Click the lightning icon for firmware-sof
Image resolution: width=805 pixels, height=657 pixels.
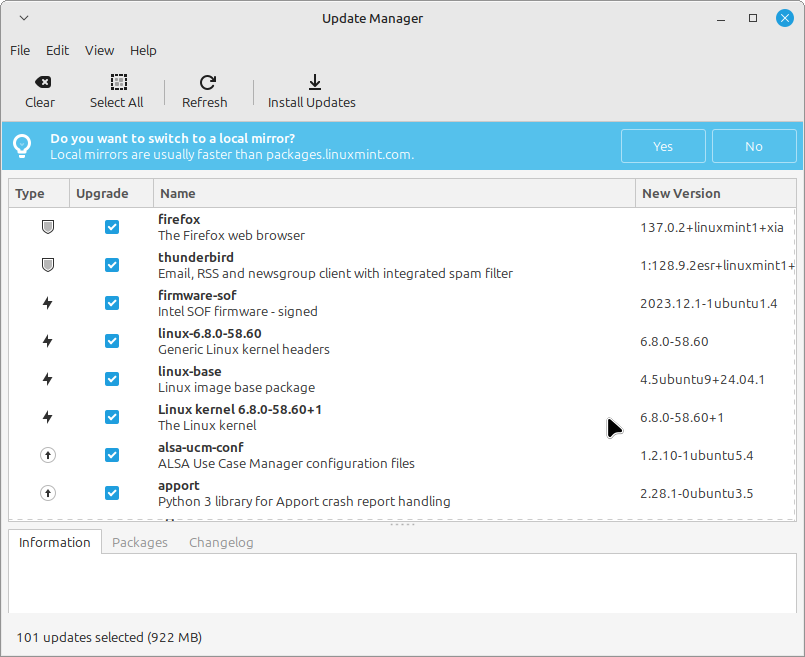(x=48, y=303)
